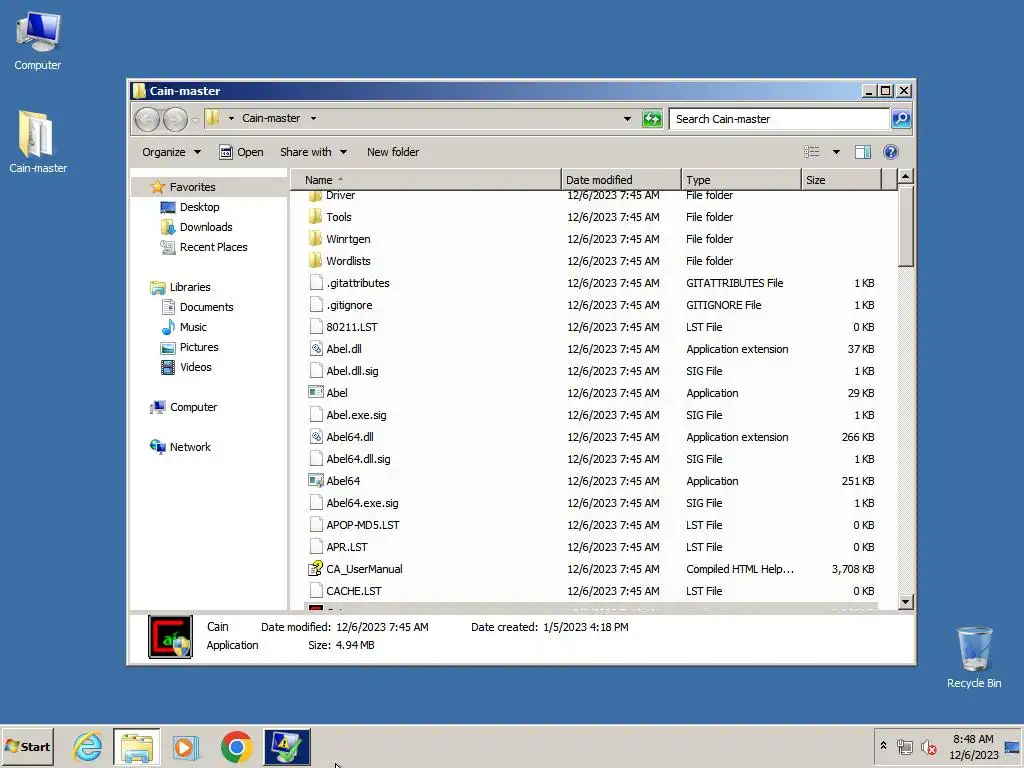Click the Cain application preview icon
1024x768 pixels.
[x=170, y=637]
